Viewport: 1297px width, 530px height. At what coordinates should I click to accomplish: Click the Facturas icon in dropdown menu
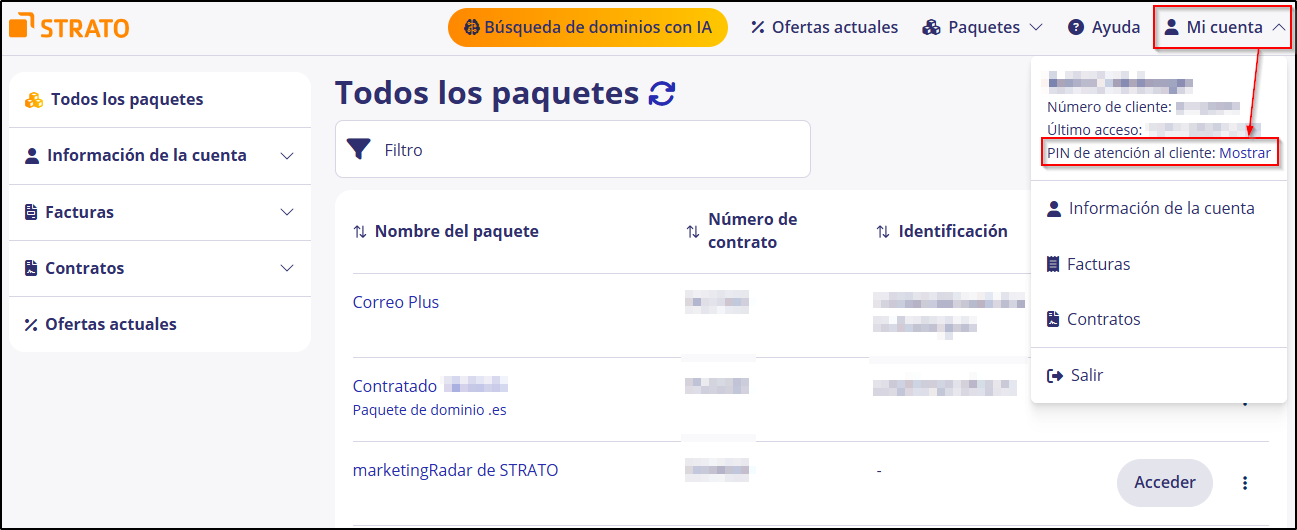(1053, 264)
